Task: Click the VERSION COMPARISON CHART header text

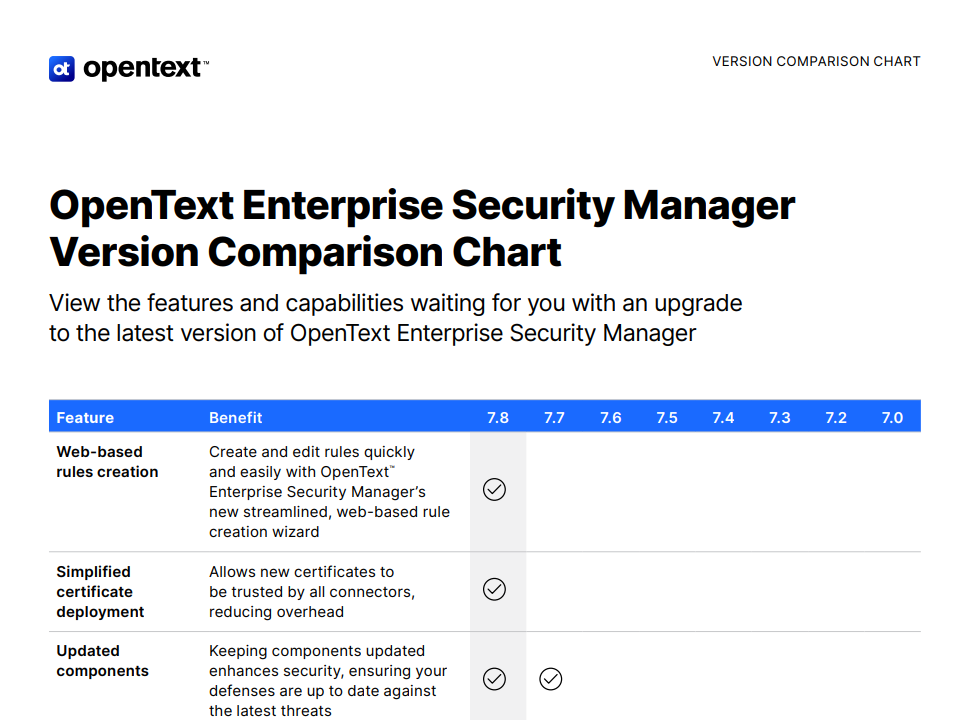Action: click(816, 62)
